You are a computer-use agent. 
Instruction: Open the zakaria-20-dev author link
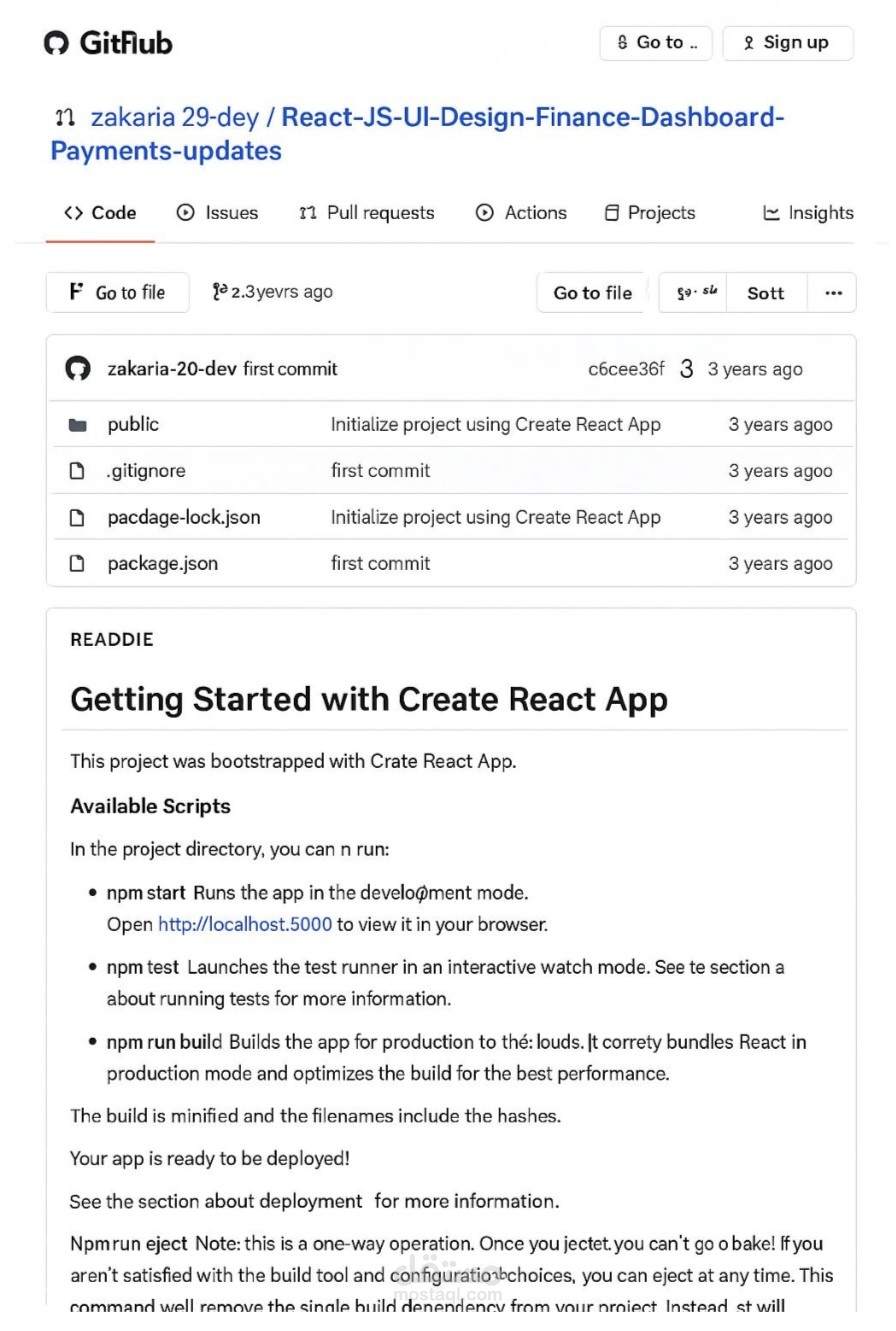coord(172,369)
